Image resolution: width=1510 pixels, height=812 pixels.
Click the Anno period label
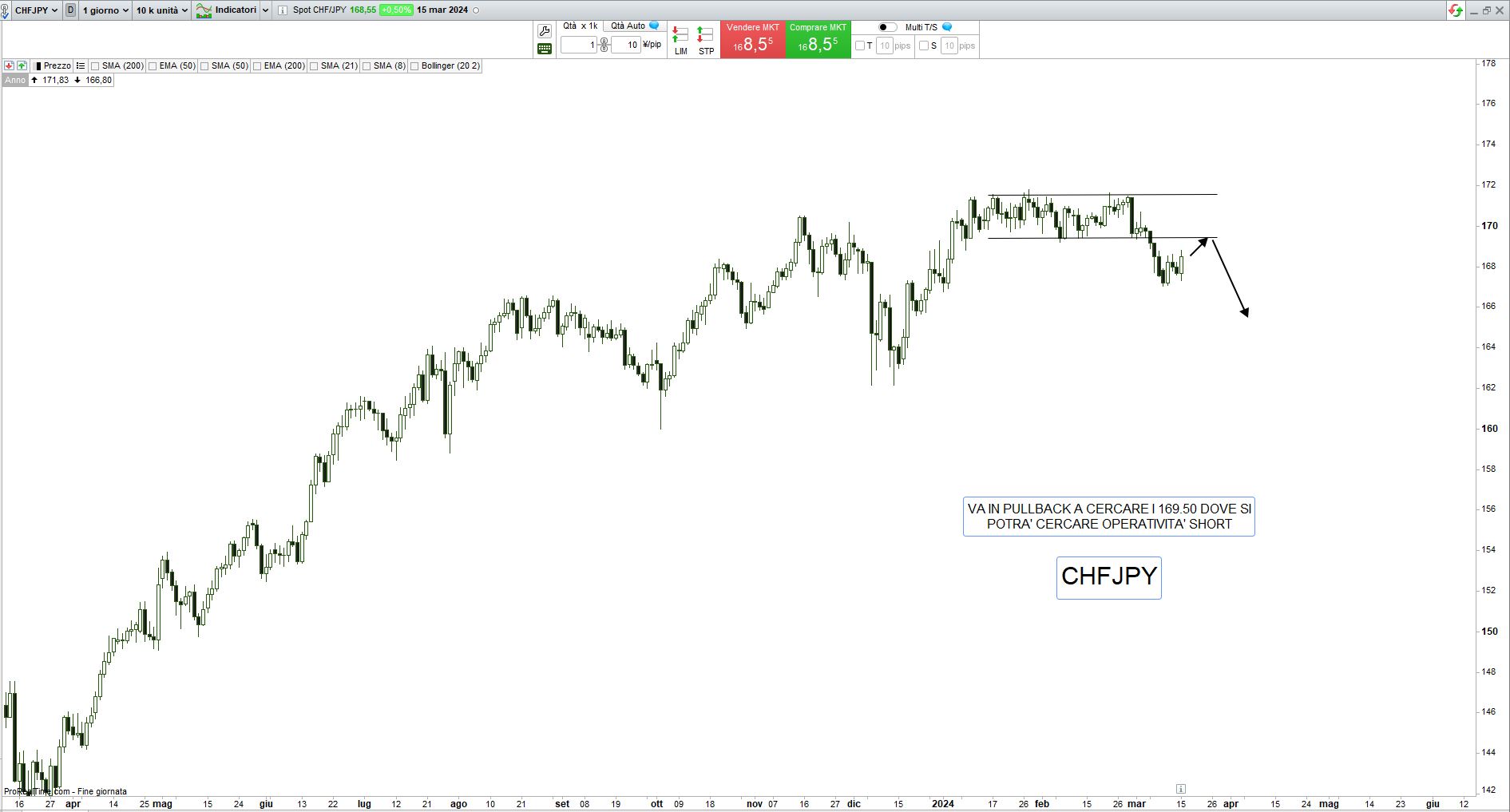pos(15,80)
